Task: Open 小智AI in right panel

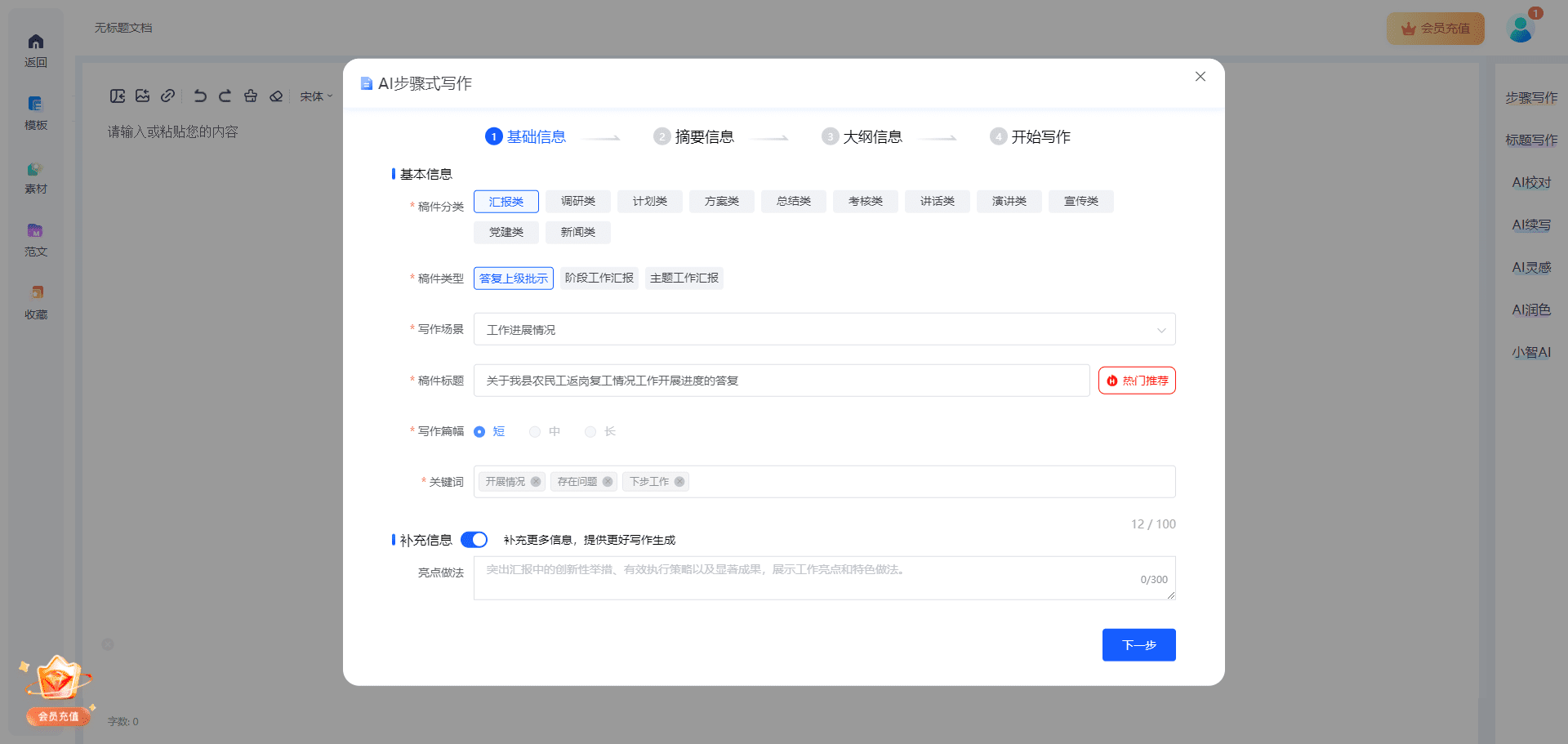Action: (1531, 353)
